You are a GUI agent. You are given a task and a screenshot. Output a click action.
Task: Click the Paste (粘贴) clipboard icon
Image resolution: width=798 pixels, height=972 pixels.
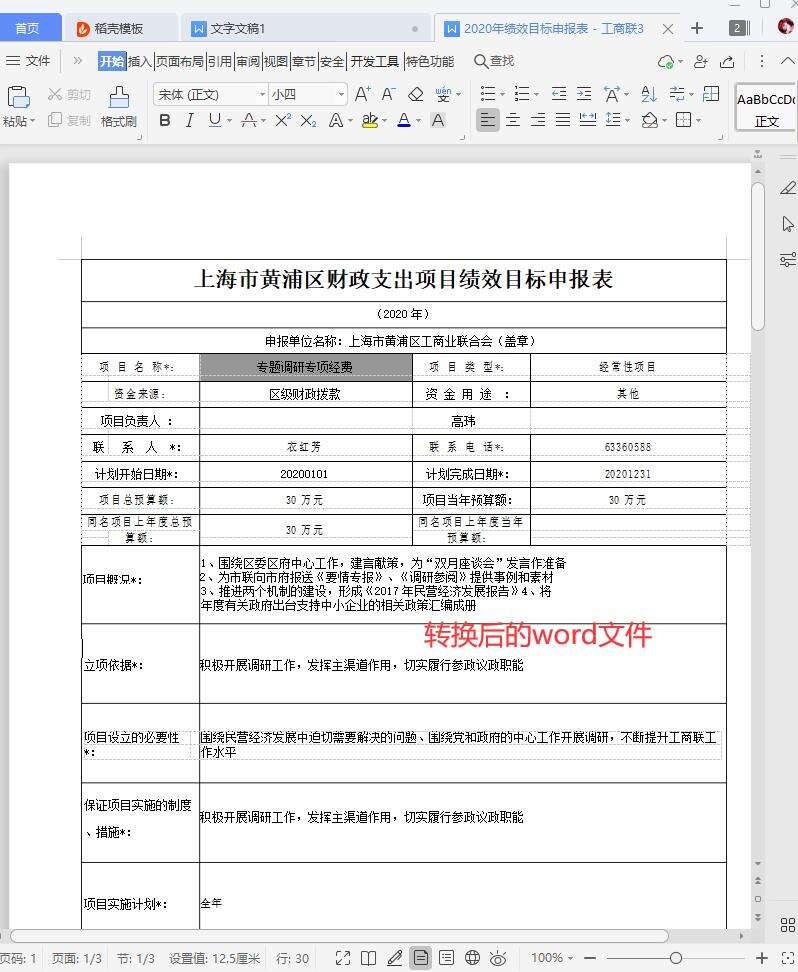(18, 97)
